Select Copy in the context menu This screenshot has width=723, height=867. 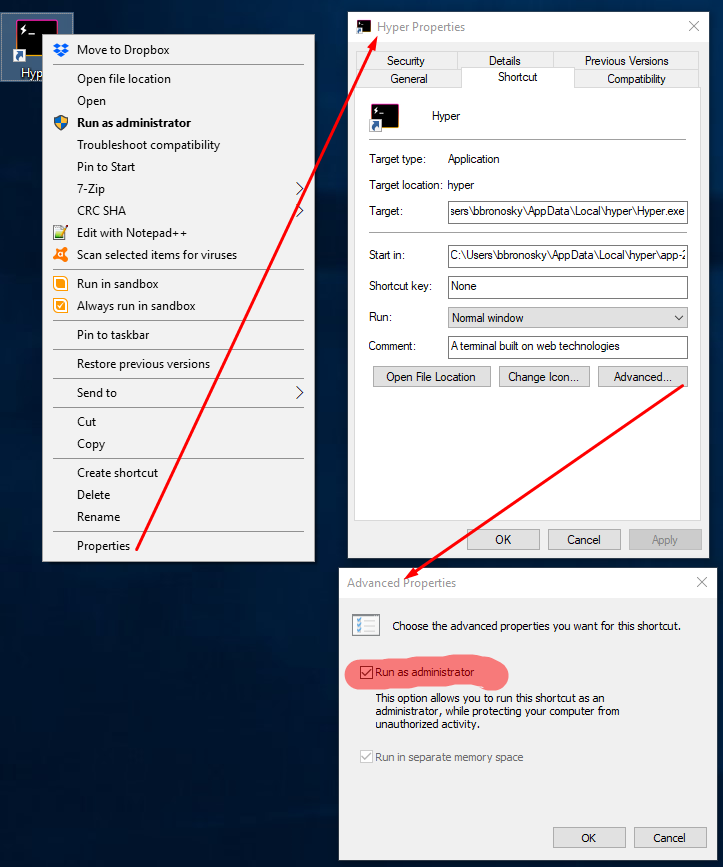[179, 444]
